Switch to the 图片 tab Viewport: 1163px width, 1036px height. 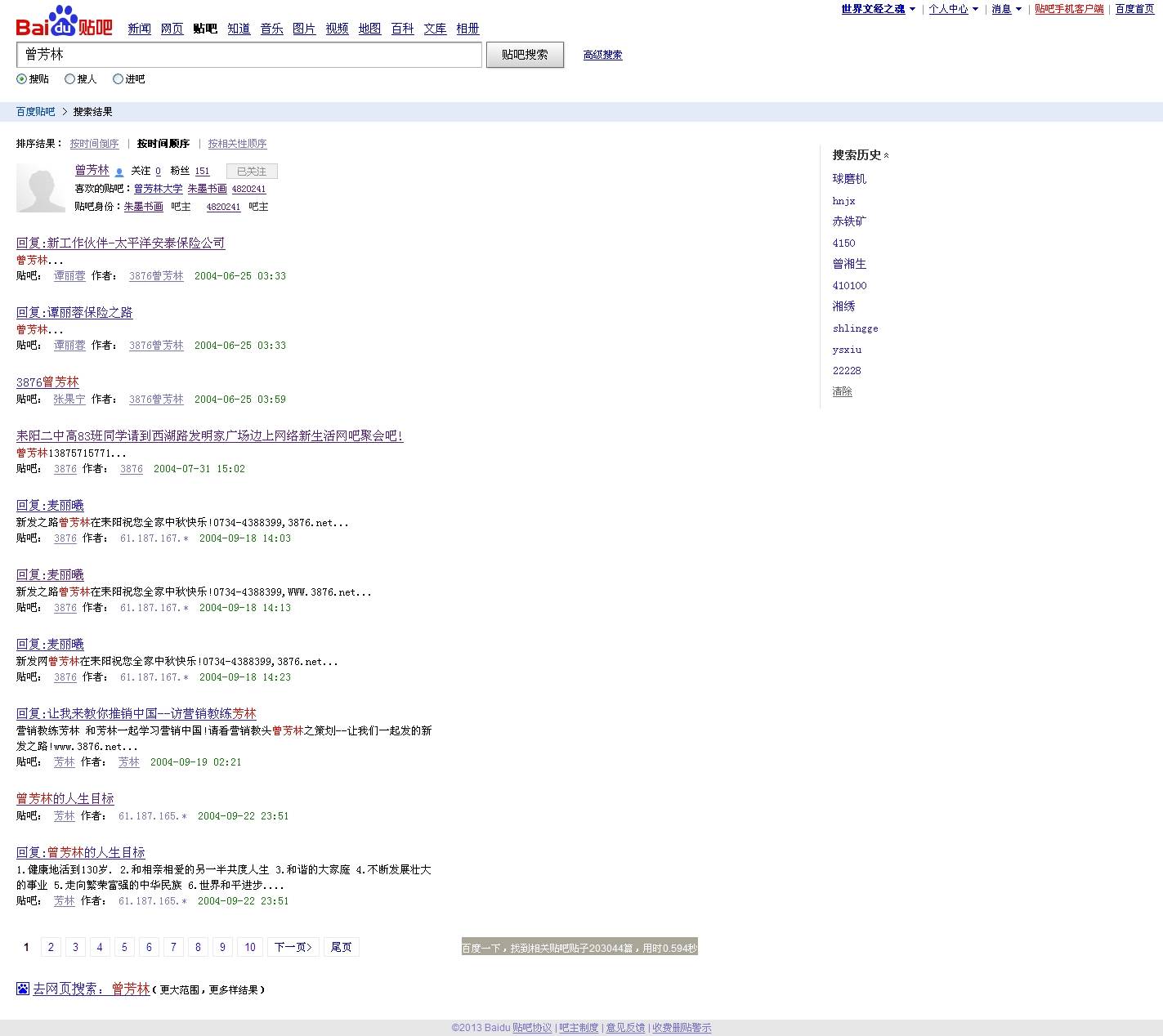coord(304,29)
